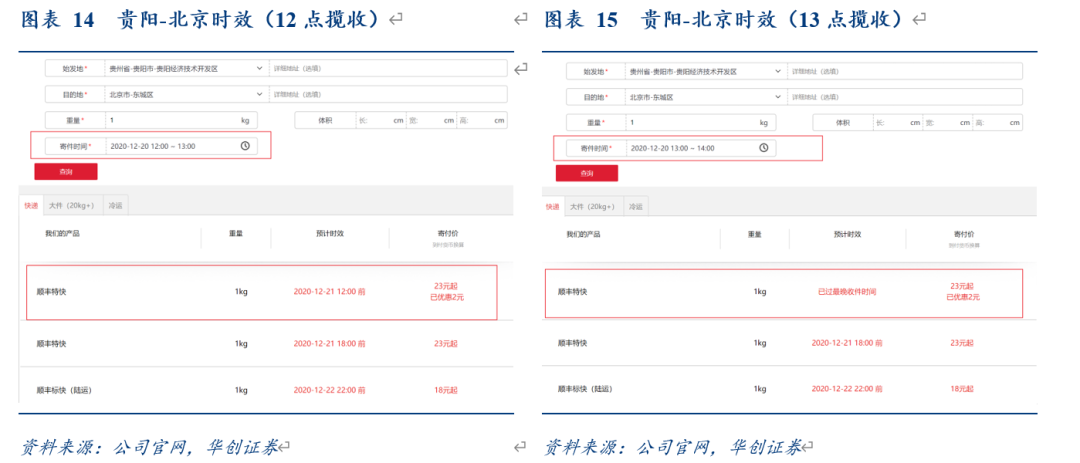Viewport: 1080px width, 463px height.
Task: Click the 高 cm volume field in Figure 14
Action: pos(482,120)
